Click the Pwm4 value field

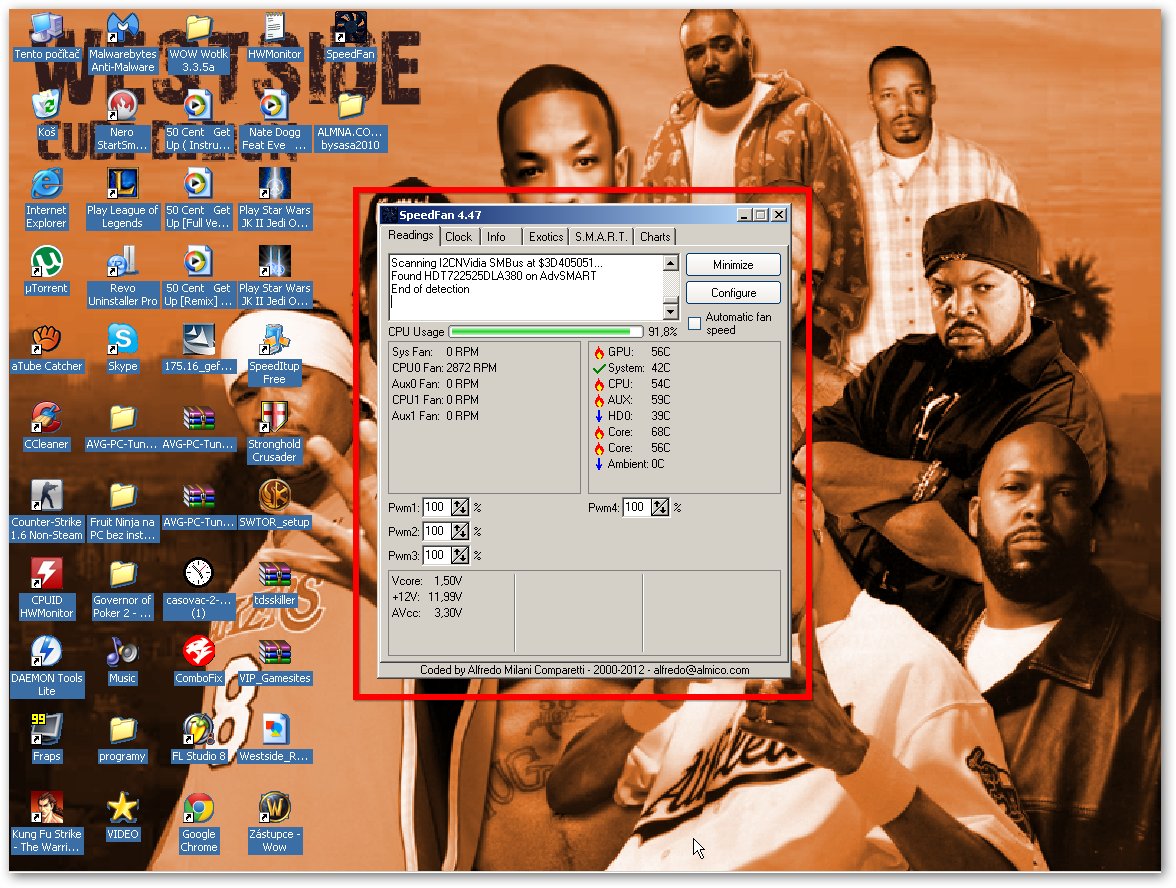(637, 508)
